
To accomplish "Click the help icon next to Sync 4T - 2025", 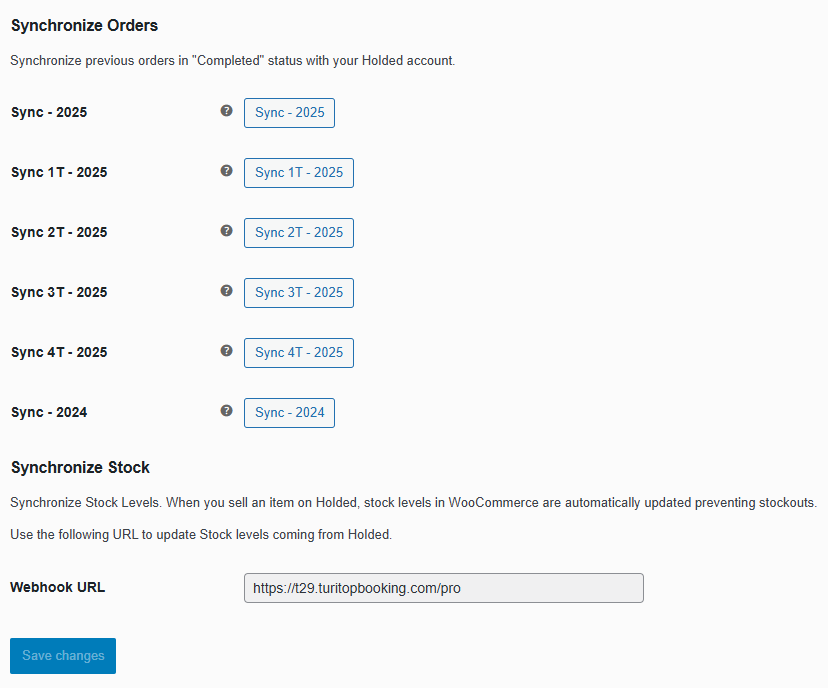I will click(x=226, y=351).
